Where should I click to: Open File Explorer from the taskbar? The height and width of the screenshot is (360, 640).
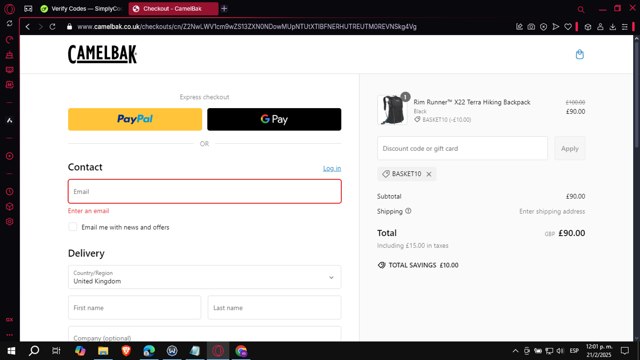[103, 351]
